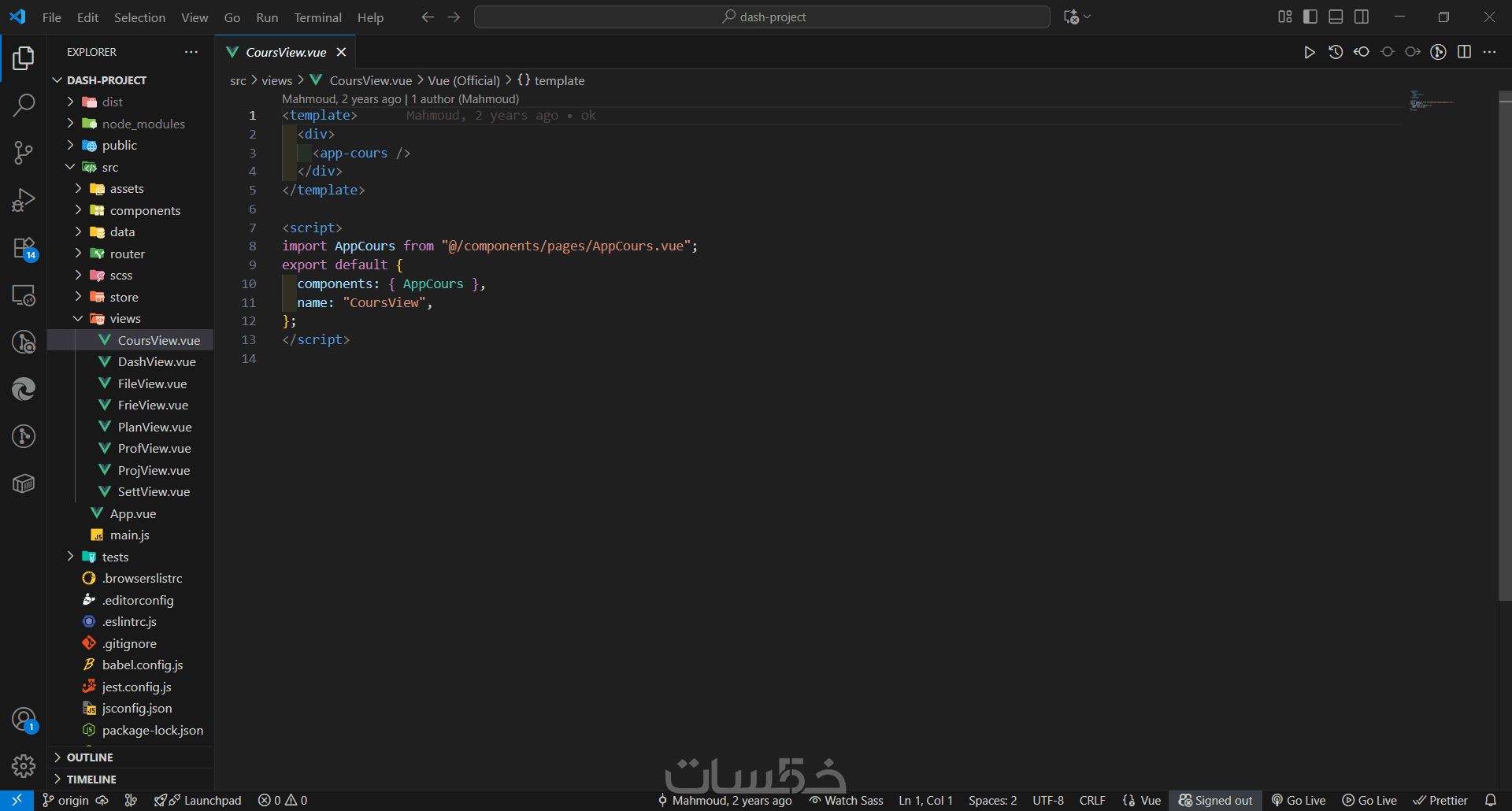The width and height of the screenshot is (1512, 811).
Task: Toggle the primary side bar
Action: (1310, 17)
